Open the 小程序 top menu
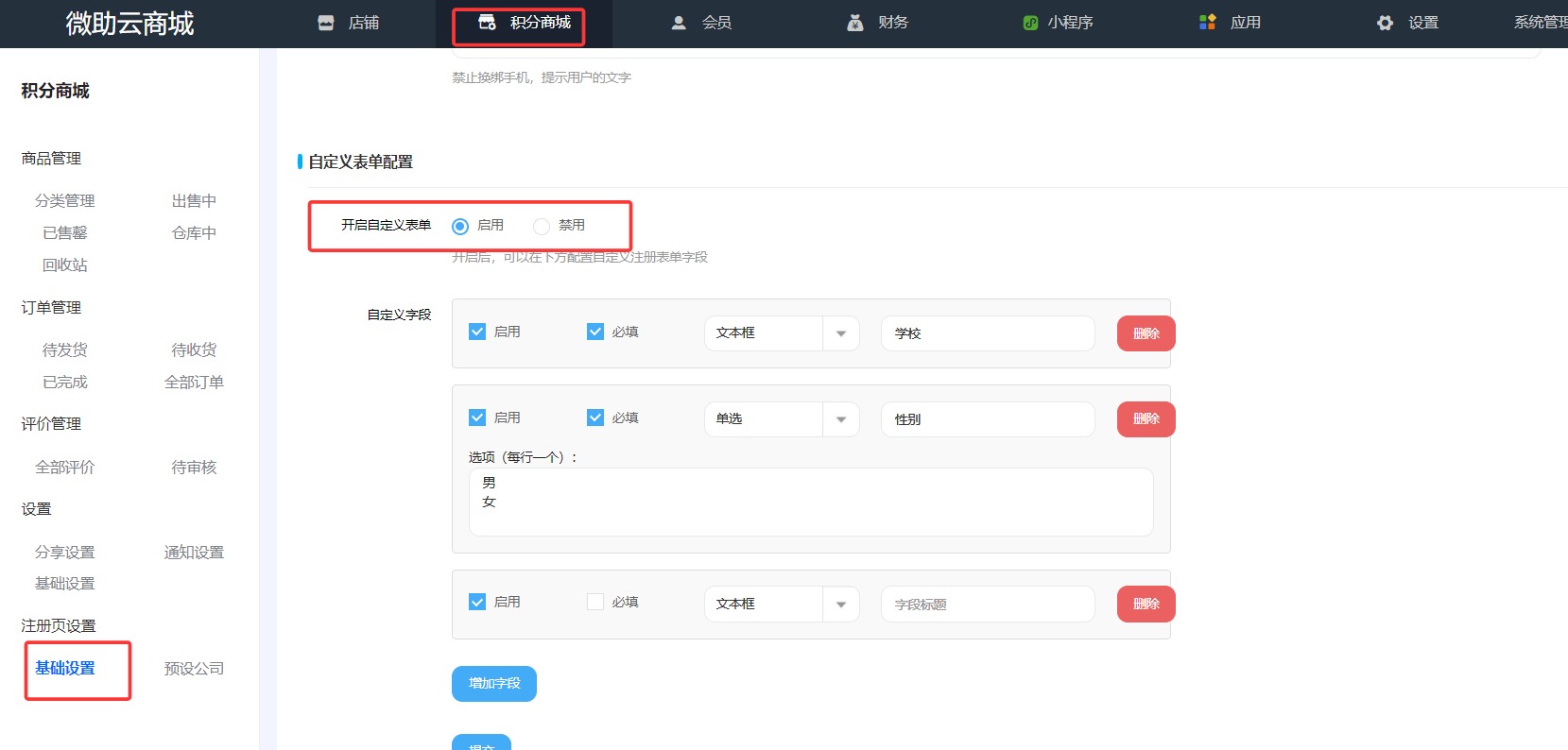 tap(1070, 23)
